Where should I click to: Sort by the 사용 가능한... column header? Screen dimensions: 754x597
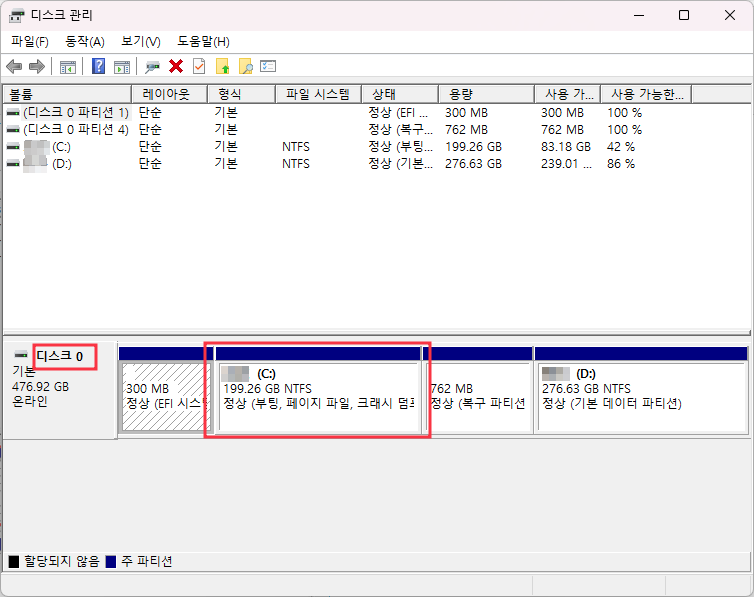pyautogui.click(x=646, y=94)
